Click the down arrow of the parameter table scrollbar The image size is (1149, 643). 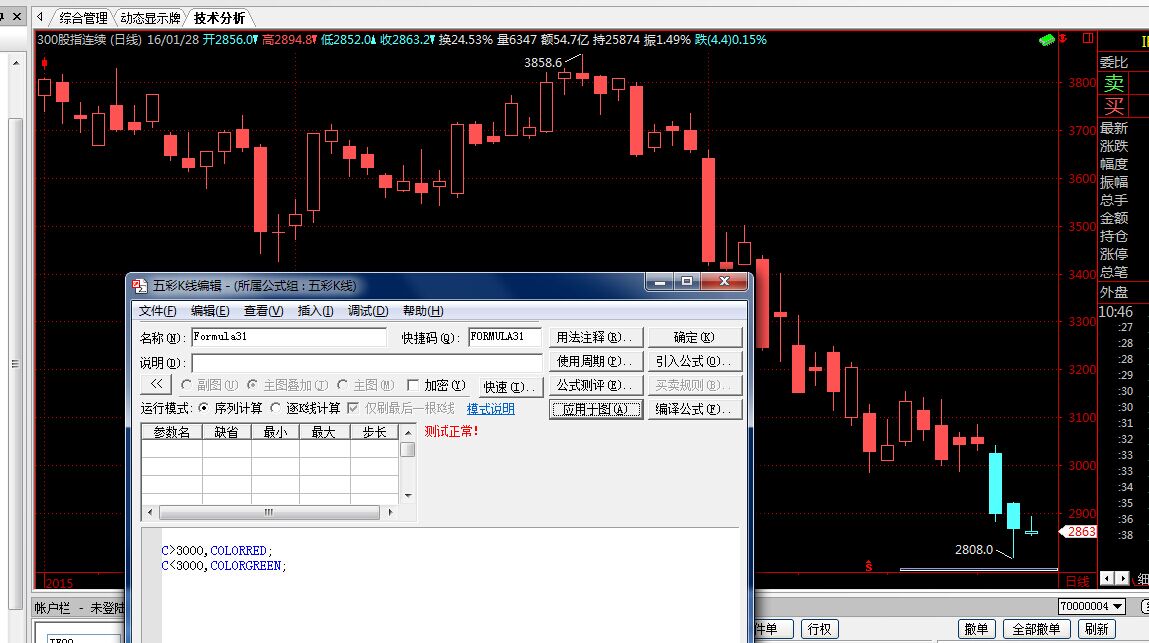408,496
